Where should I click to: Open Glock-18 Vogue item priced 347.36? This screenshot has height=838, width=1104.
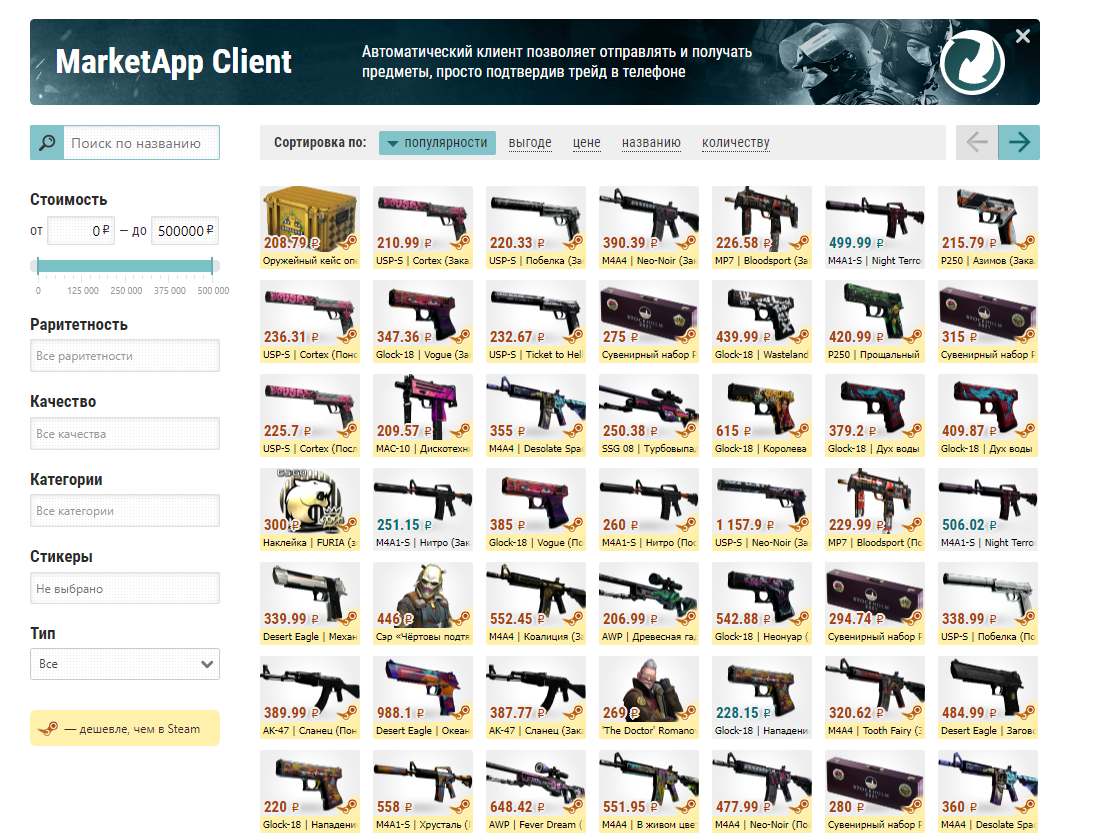tap(422, 321)
